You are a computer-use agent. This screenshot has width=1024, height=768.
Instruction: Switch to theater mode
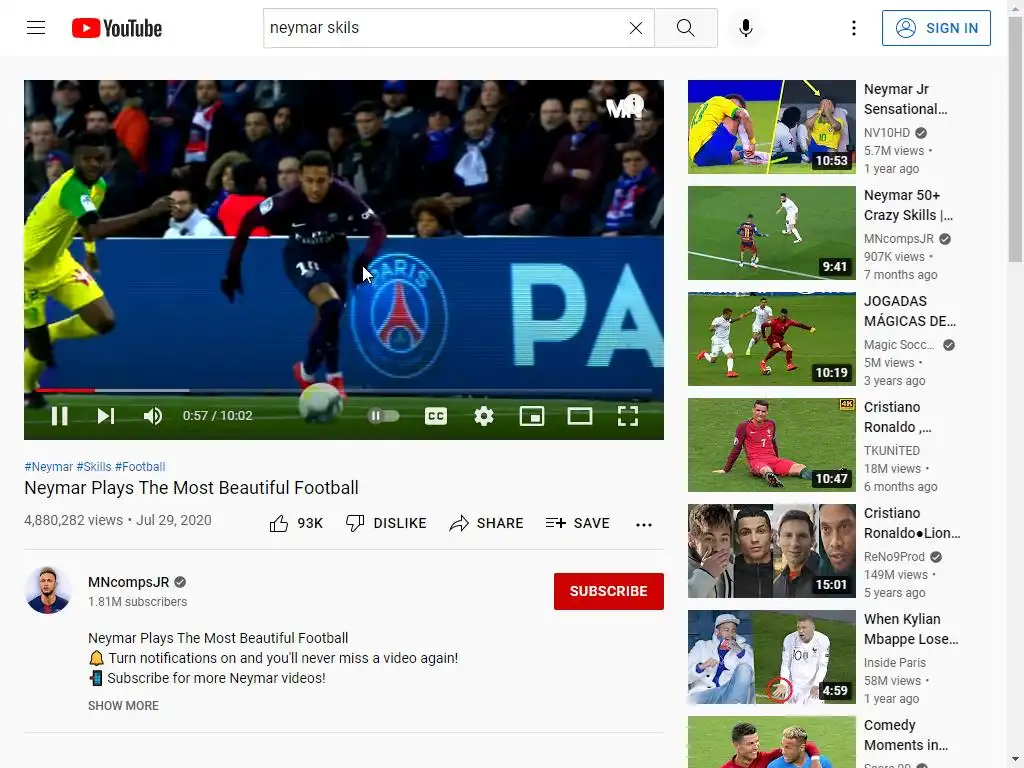[x=580, y=416]
